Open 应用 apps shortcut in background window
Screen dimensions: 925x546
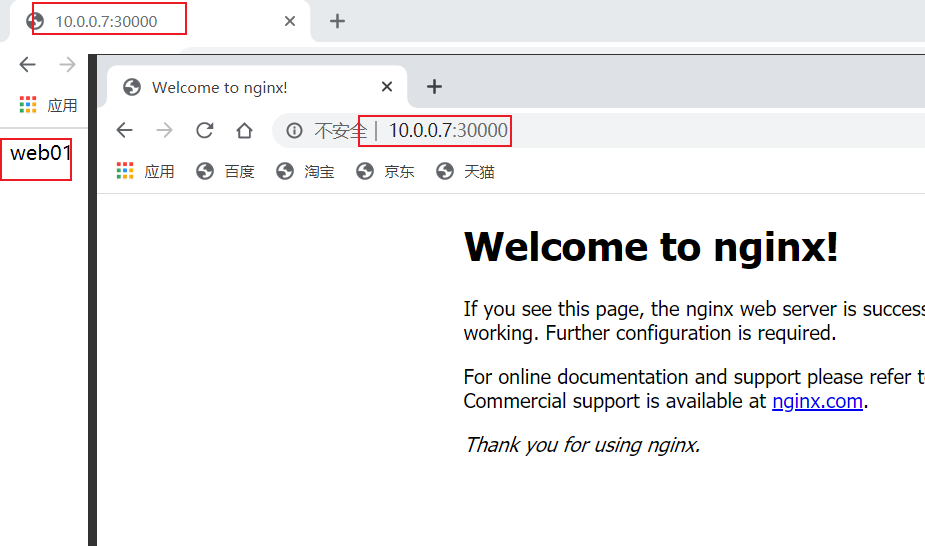point(48,105)
